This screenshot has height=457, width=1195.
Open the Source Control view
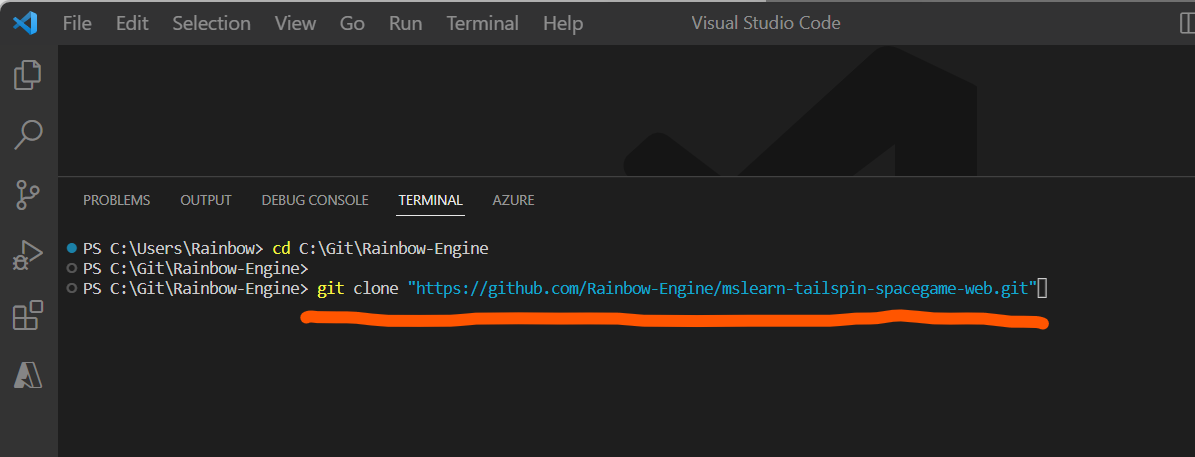point(27,195)
